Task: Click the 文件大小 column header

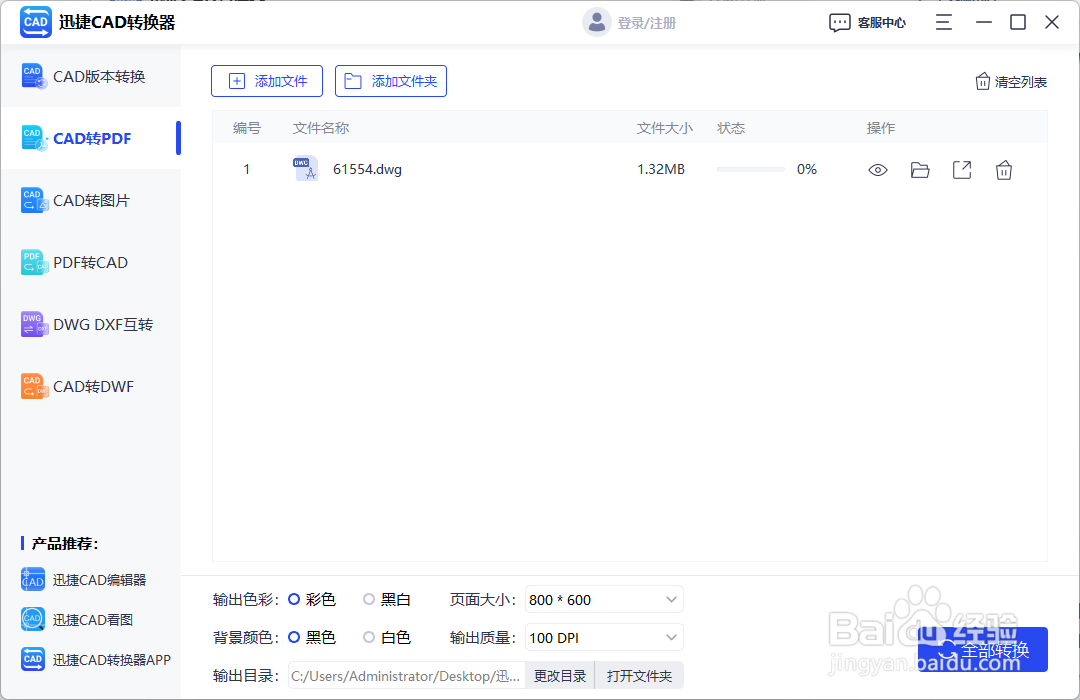Action: point(665,128)
